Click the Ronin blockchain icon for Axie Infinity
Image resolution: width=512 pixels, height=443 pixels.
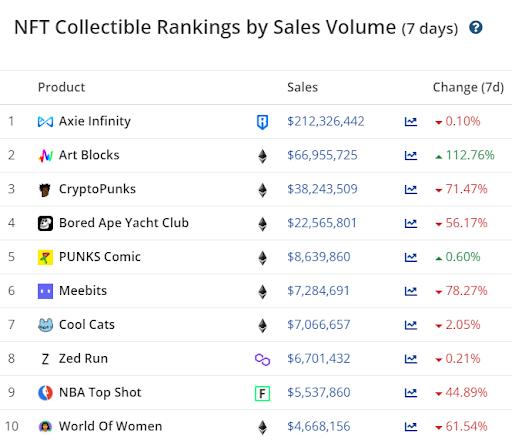pos(262,122)
